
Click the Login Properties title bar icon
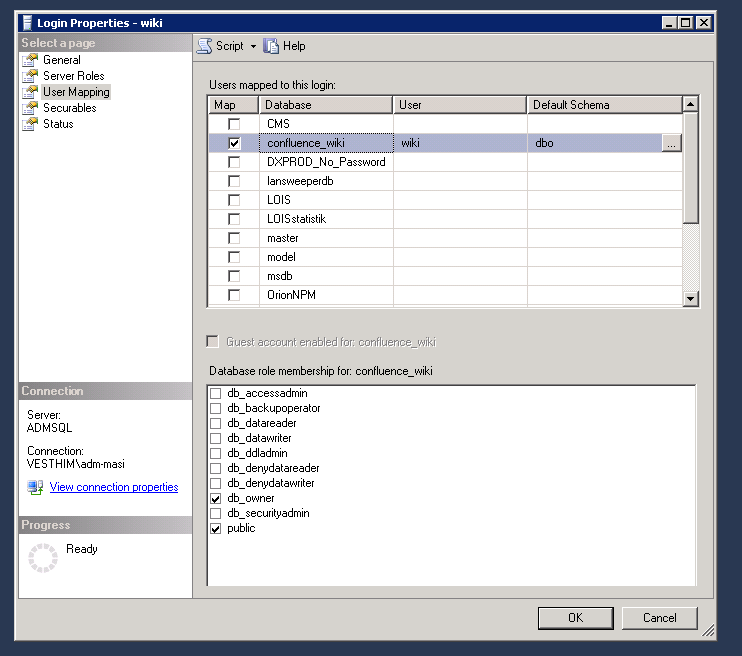tap(27, 23)
